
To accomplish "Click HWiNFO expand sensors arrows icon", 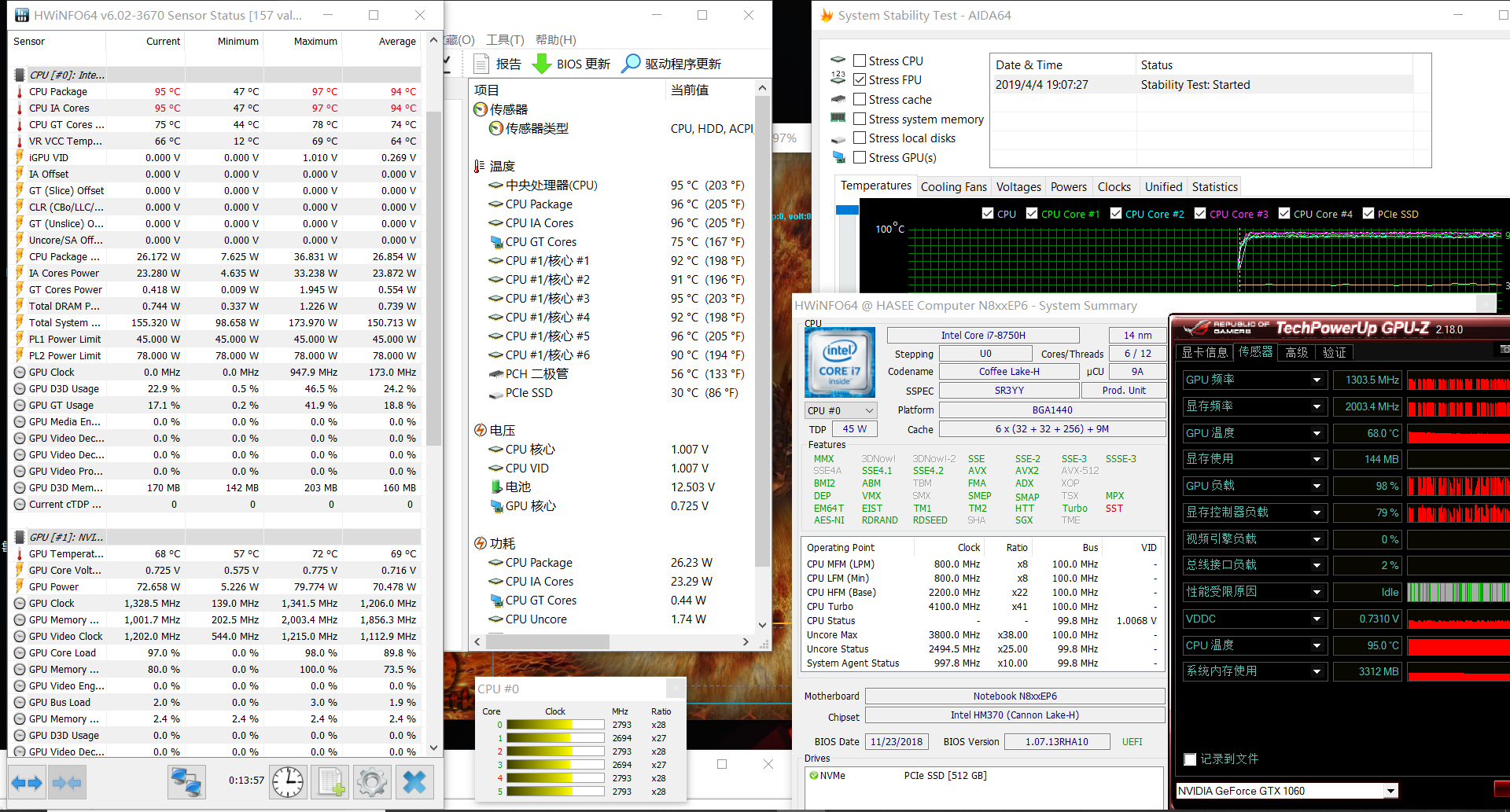I will pos(27,782).
